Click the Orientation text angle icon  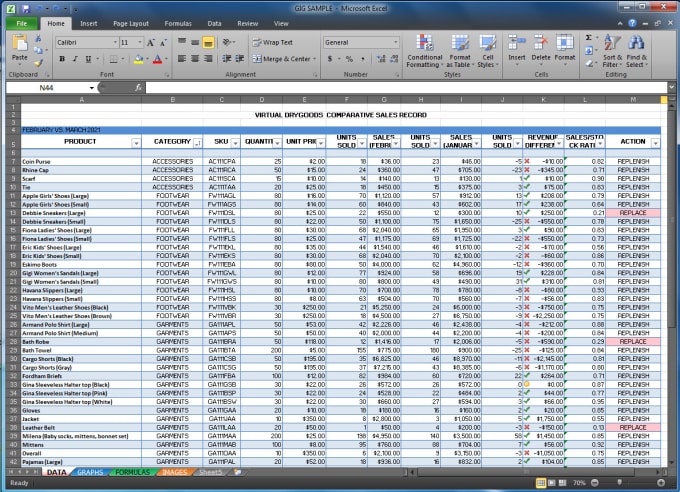(x=228, y=42)
